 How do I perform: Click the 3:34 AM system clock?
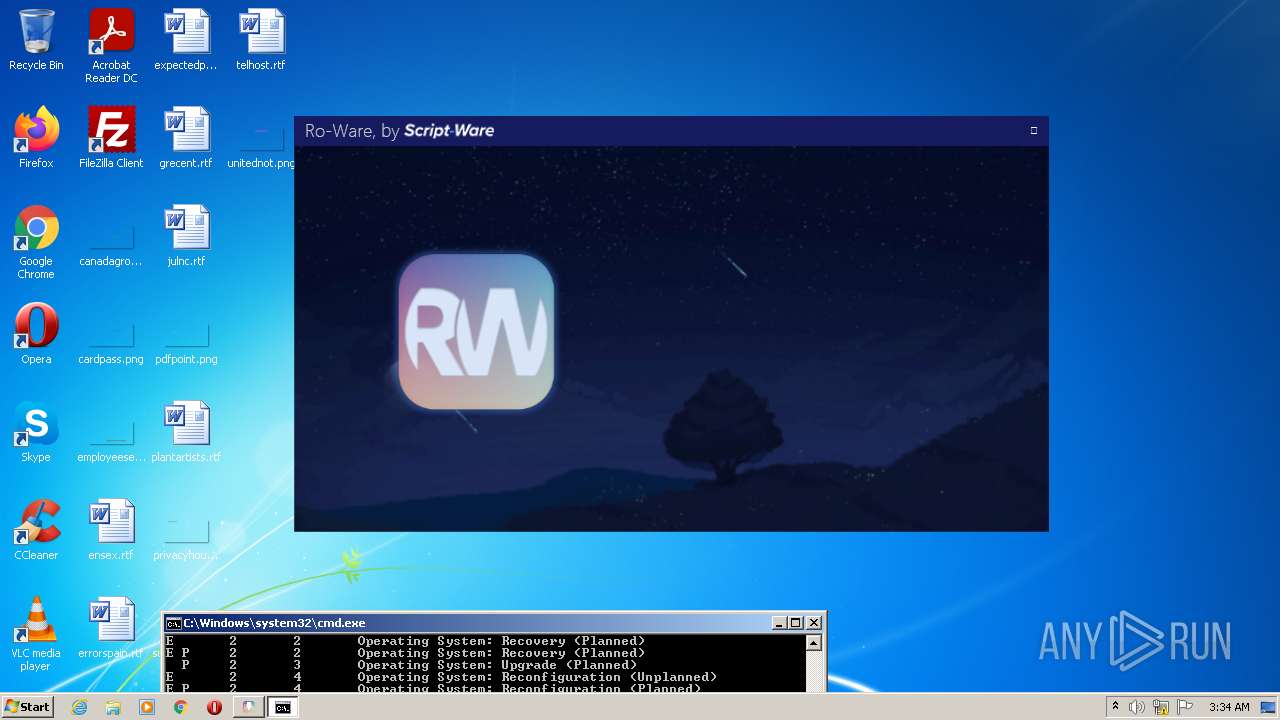click(1229, 707)
